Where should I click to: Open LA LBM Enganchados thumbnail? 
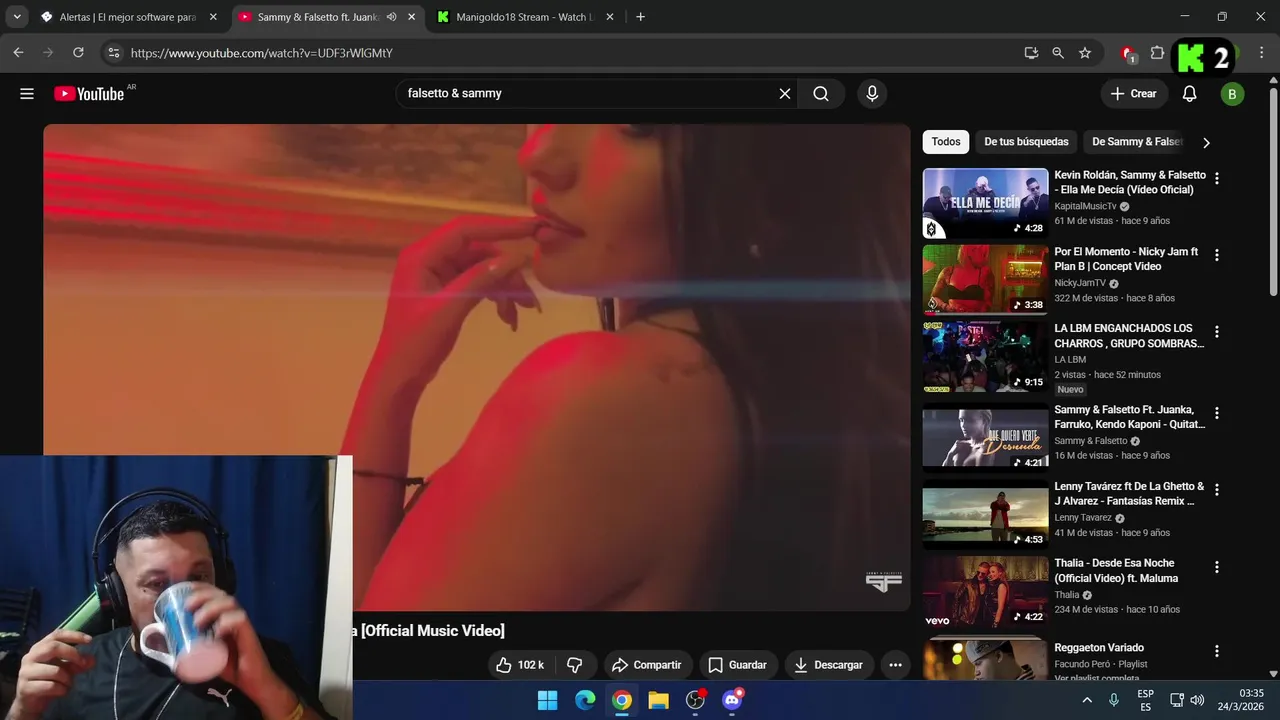click(x=985, y=357)
